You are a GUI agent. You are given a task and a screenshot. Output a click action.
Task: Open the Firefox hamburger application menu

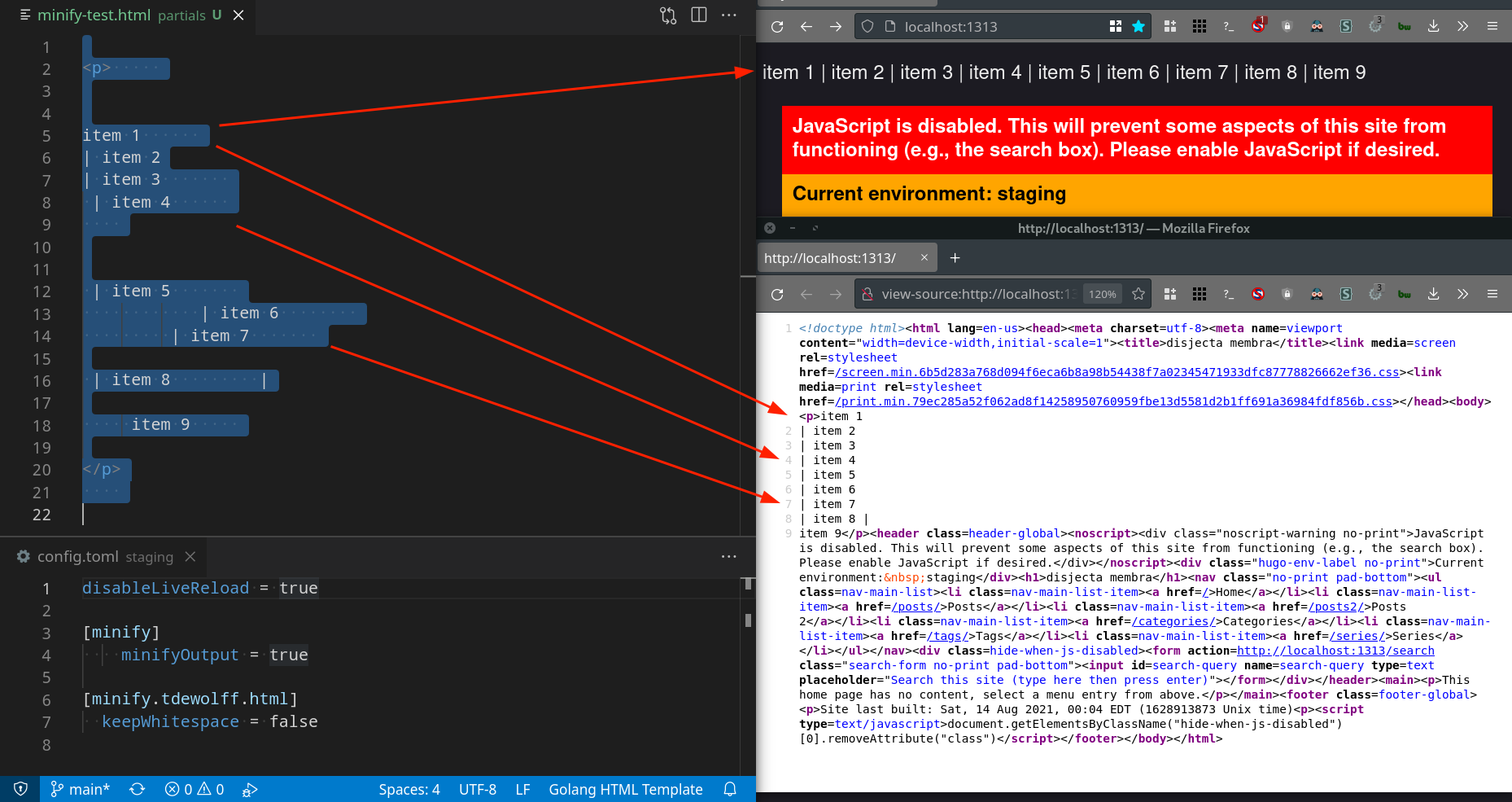pos(1492,25)
